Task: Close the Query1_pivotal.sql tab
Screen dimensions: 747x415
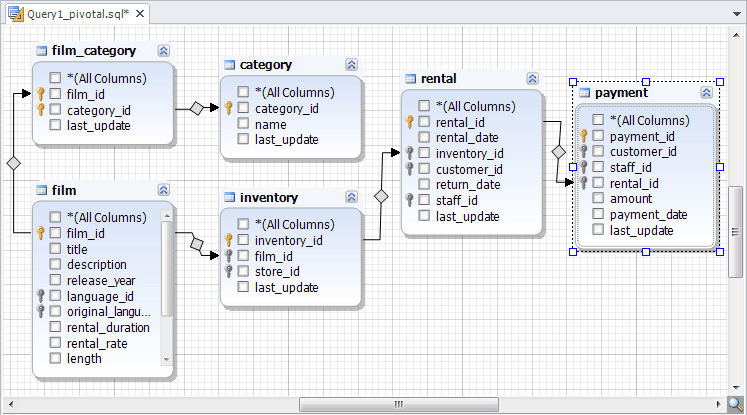Action: pos(140,14)
